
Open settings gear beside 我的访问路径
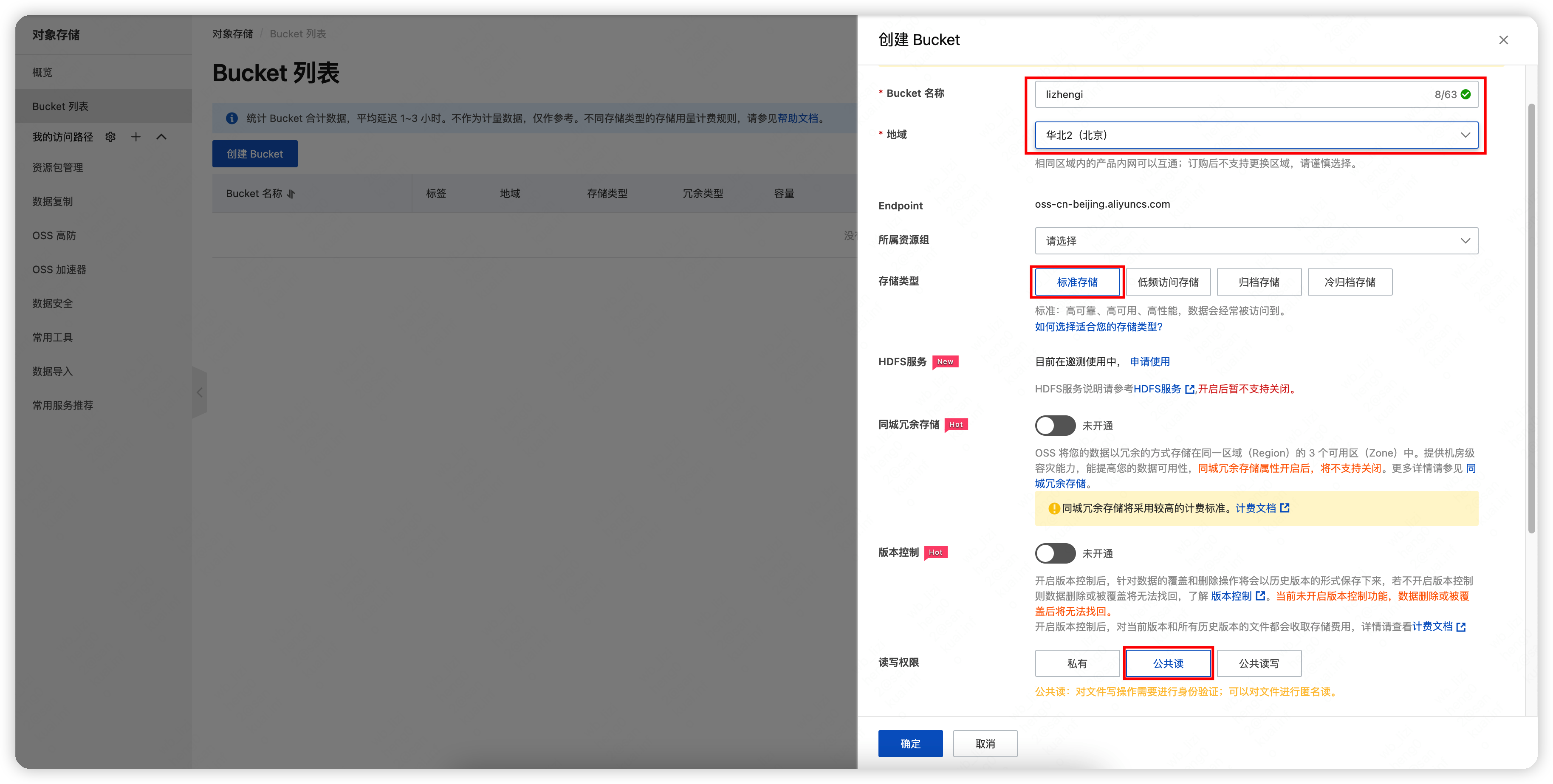point(110,137)
